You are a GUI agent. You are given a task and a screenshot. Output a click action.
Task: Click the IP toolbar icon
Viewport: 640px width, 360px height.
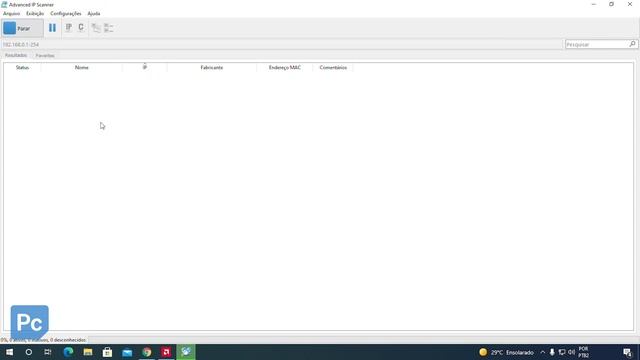[x=69, y=27]
